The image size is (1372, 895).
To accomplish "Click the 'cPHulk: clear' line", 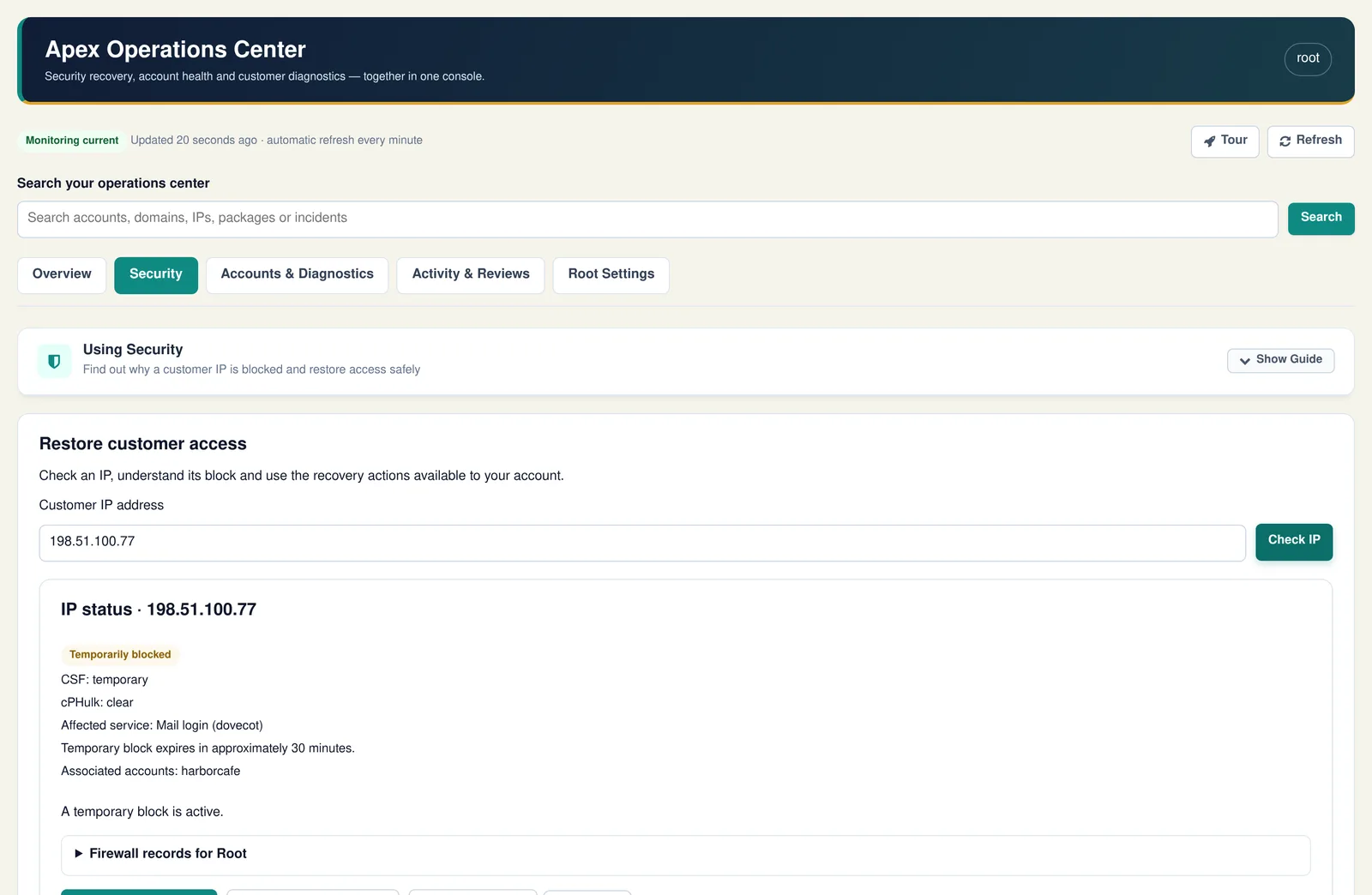I will click(97, 703).
